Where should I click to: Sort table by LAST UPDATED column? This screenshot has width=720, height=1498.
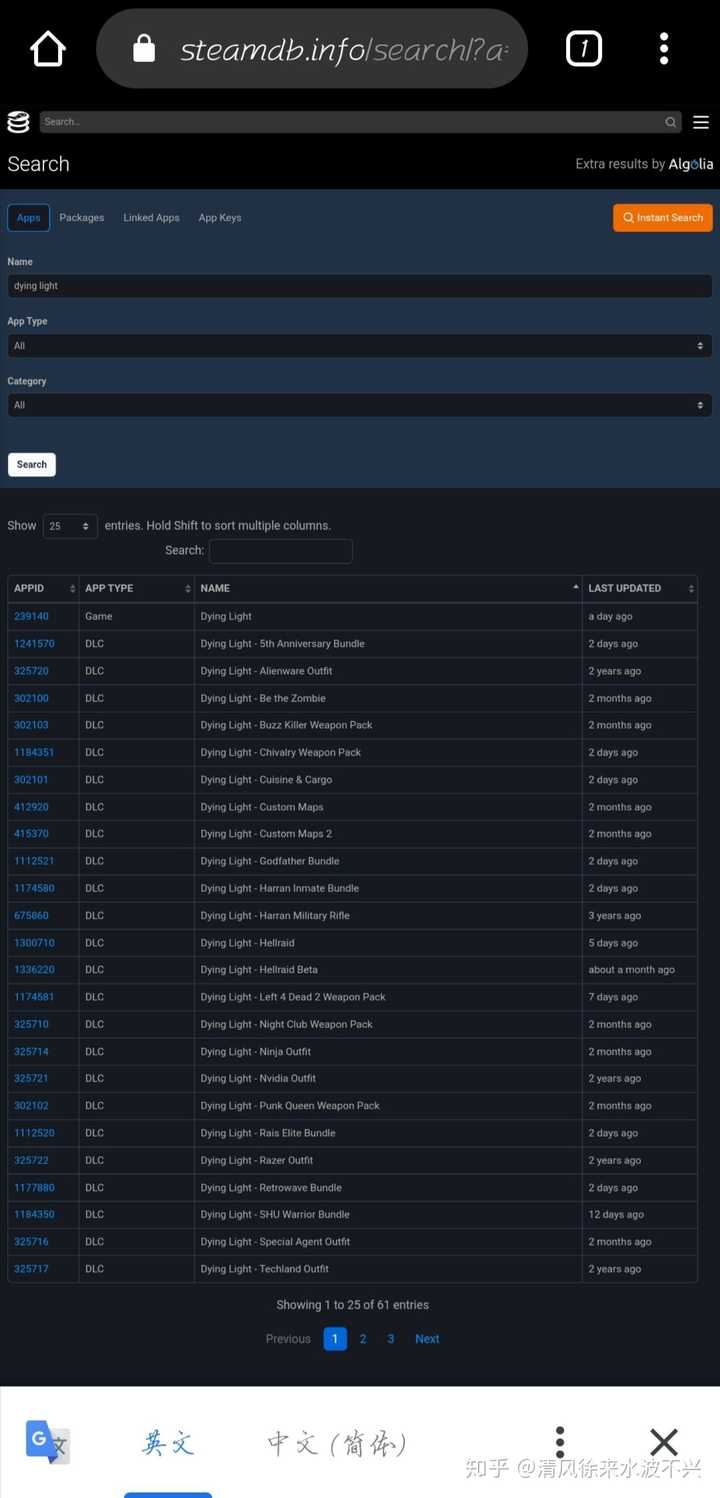640,588
